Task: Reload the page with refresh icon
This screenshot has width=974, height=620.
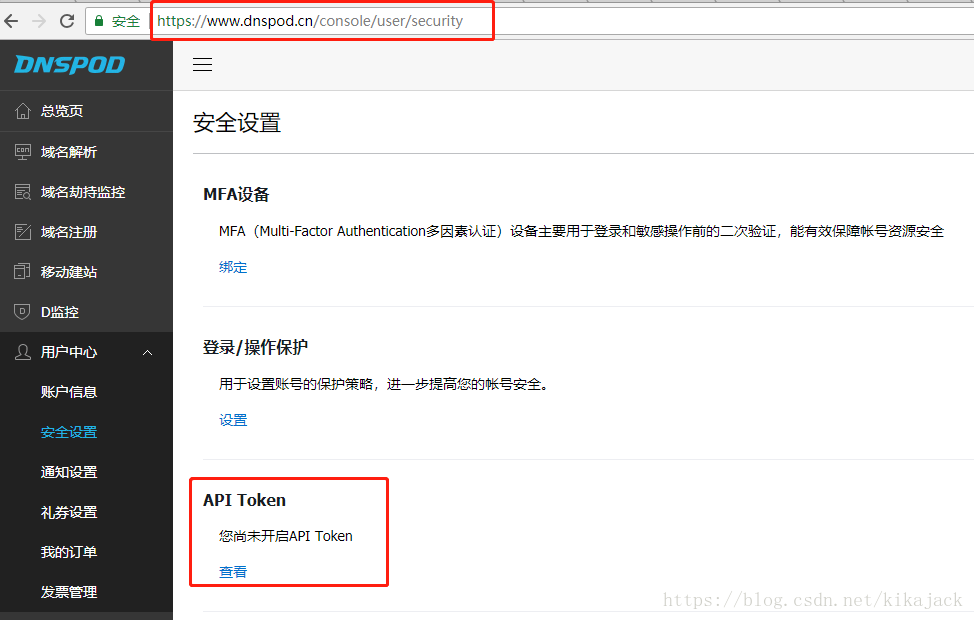Action: (x=66, y=21)
